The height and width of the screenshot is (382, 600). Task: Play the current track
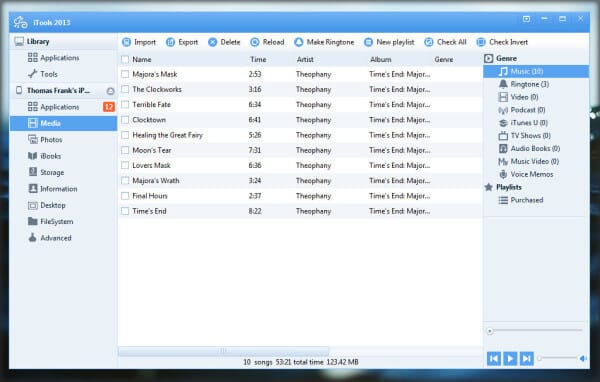(x=510, y=359)
